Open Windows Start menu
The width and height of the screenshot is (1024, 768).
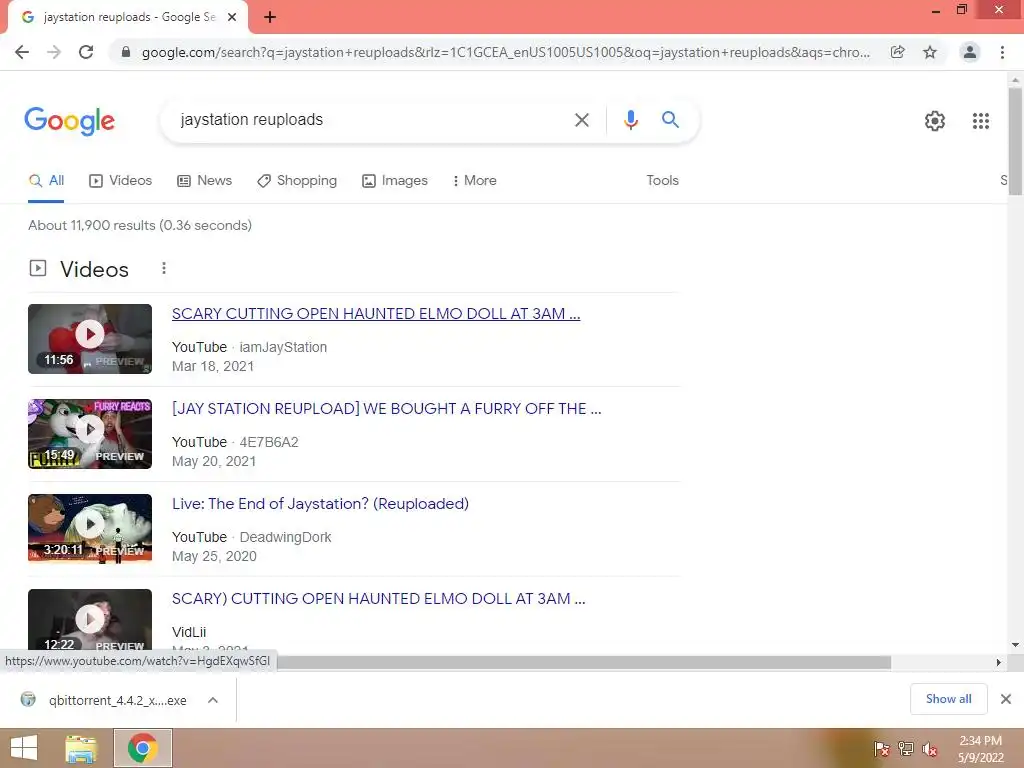click(x=24, y=748)
